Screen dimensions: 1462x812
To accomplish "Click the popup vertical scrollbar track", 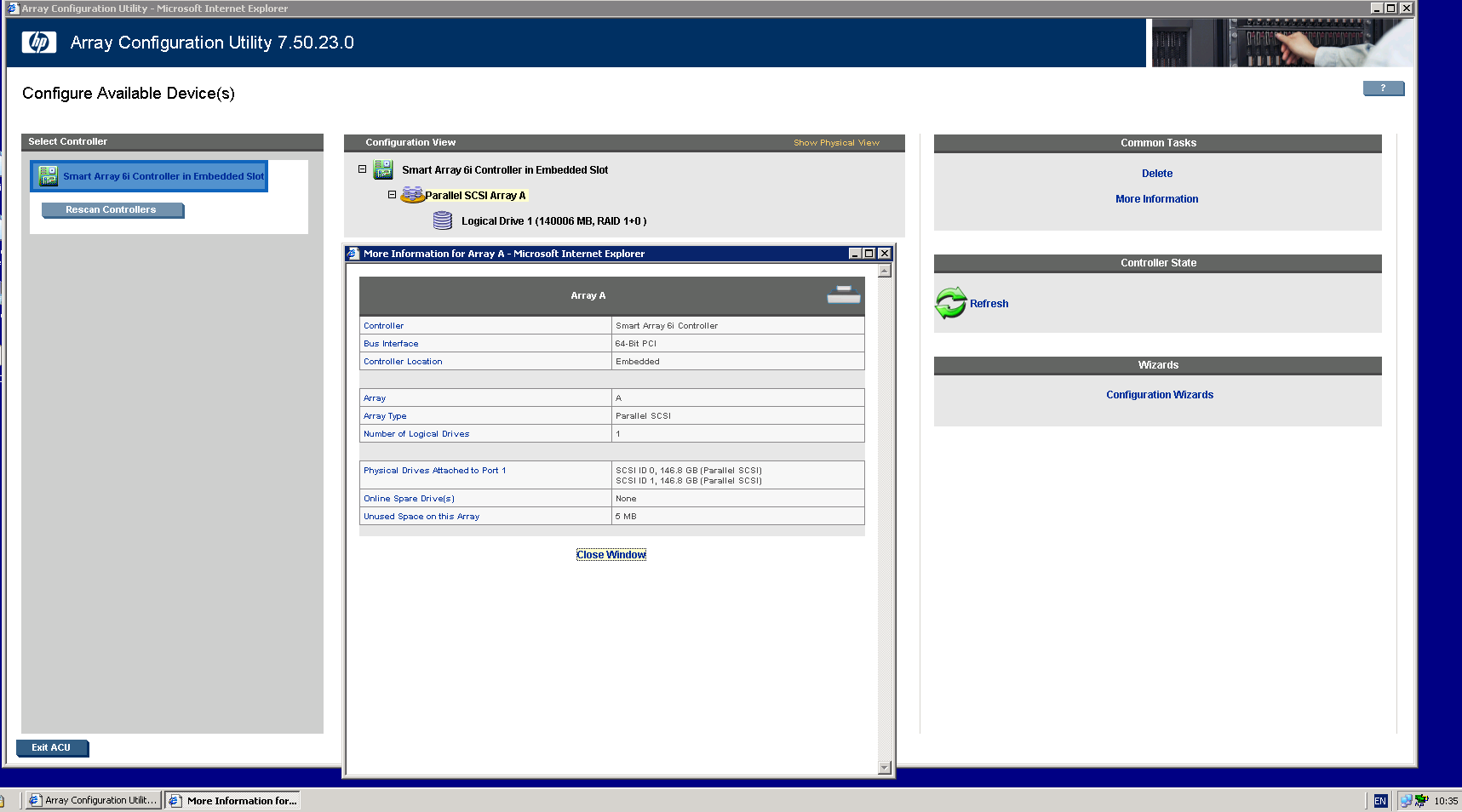I will pos(885,519).
